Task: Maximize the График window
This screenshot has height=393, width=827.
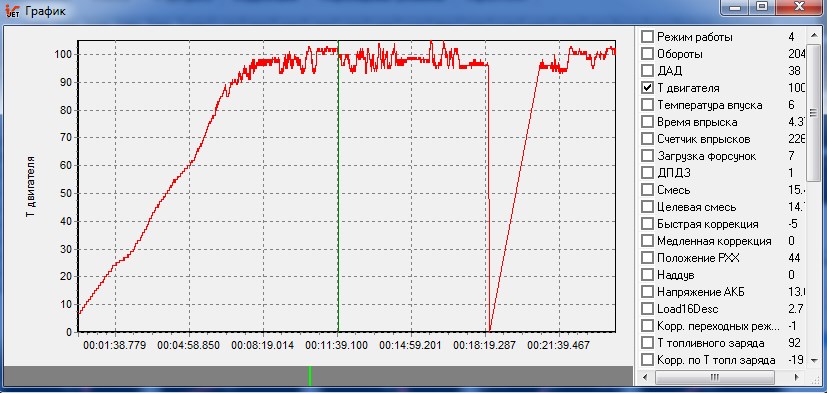Action: point(761,7)
